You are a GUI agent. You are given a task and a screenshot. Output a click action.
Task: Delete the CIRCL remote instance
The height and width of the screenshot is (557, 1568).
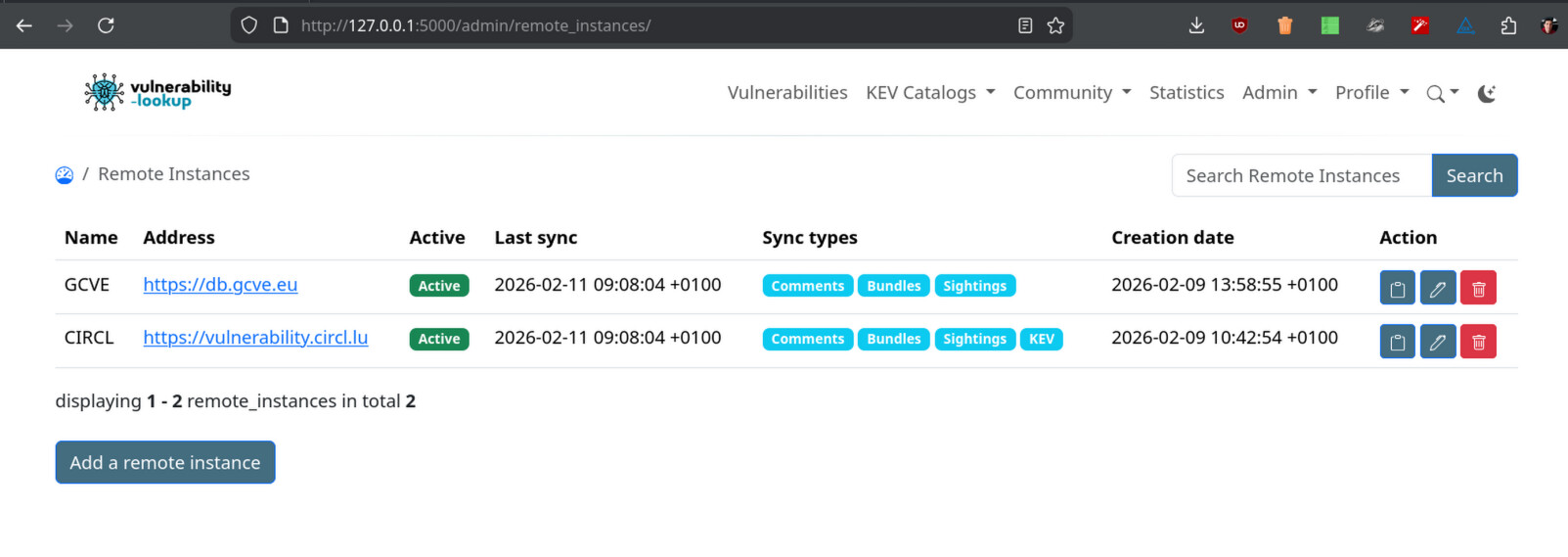[x=1478, y=342]
